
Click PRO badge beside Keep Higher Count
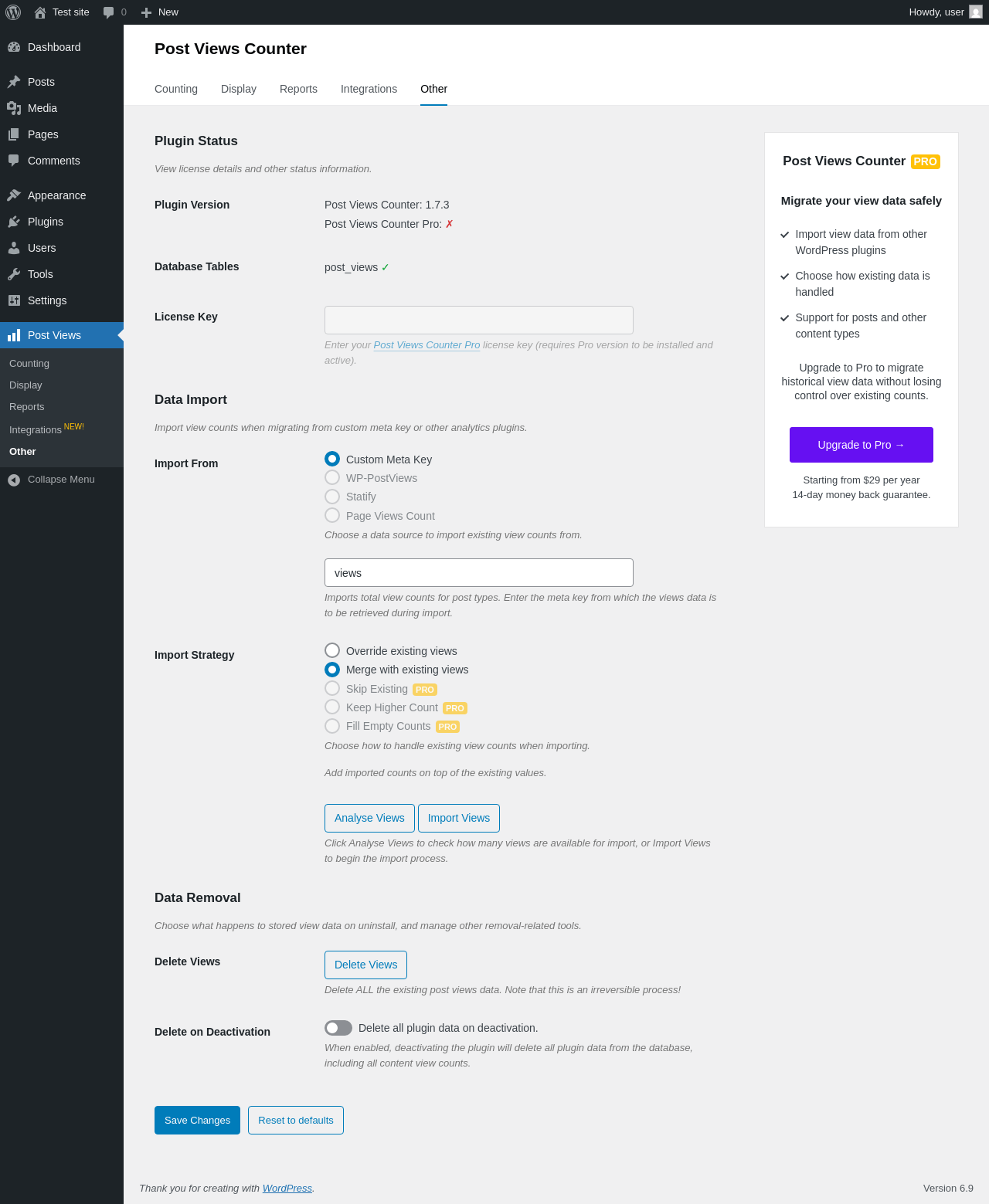coord(455,708)
